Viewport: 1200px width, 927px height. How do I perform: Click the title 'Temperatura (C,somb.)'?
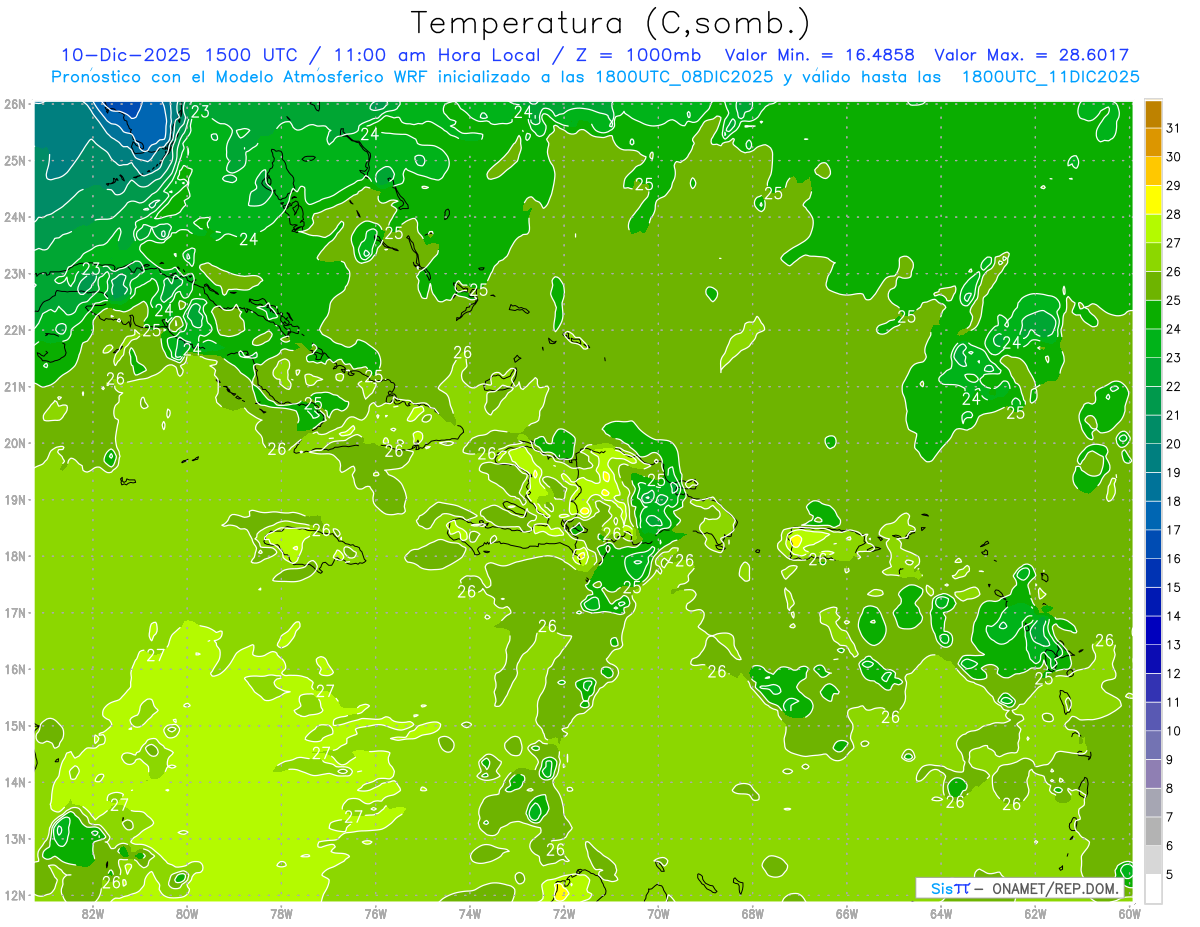click(x=610, y=24)
